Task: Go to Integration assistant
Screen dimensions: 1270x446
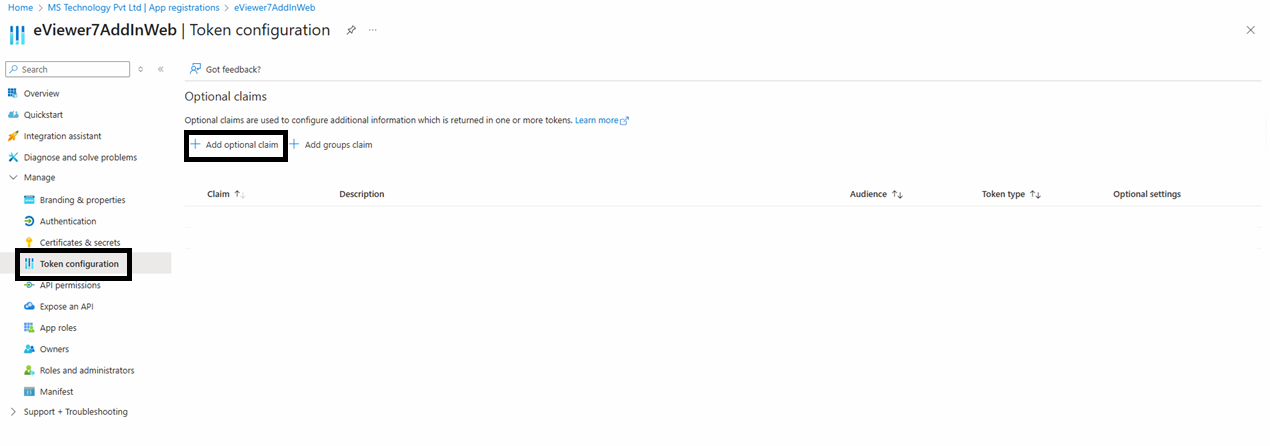Action: coord(62,136)
